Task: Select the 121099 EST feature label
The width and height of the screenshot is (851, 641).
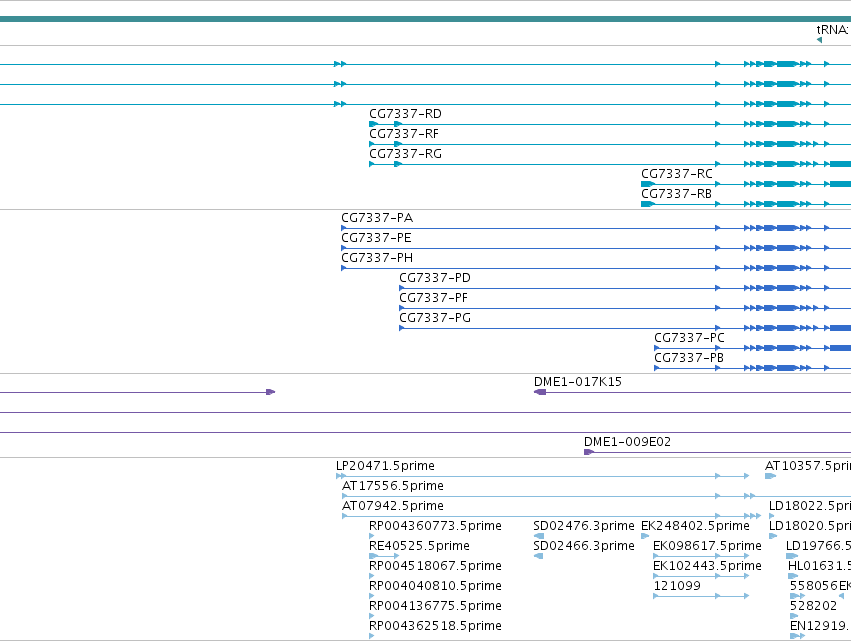Action: pos(677,587)
